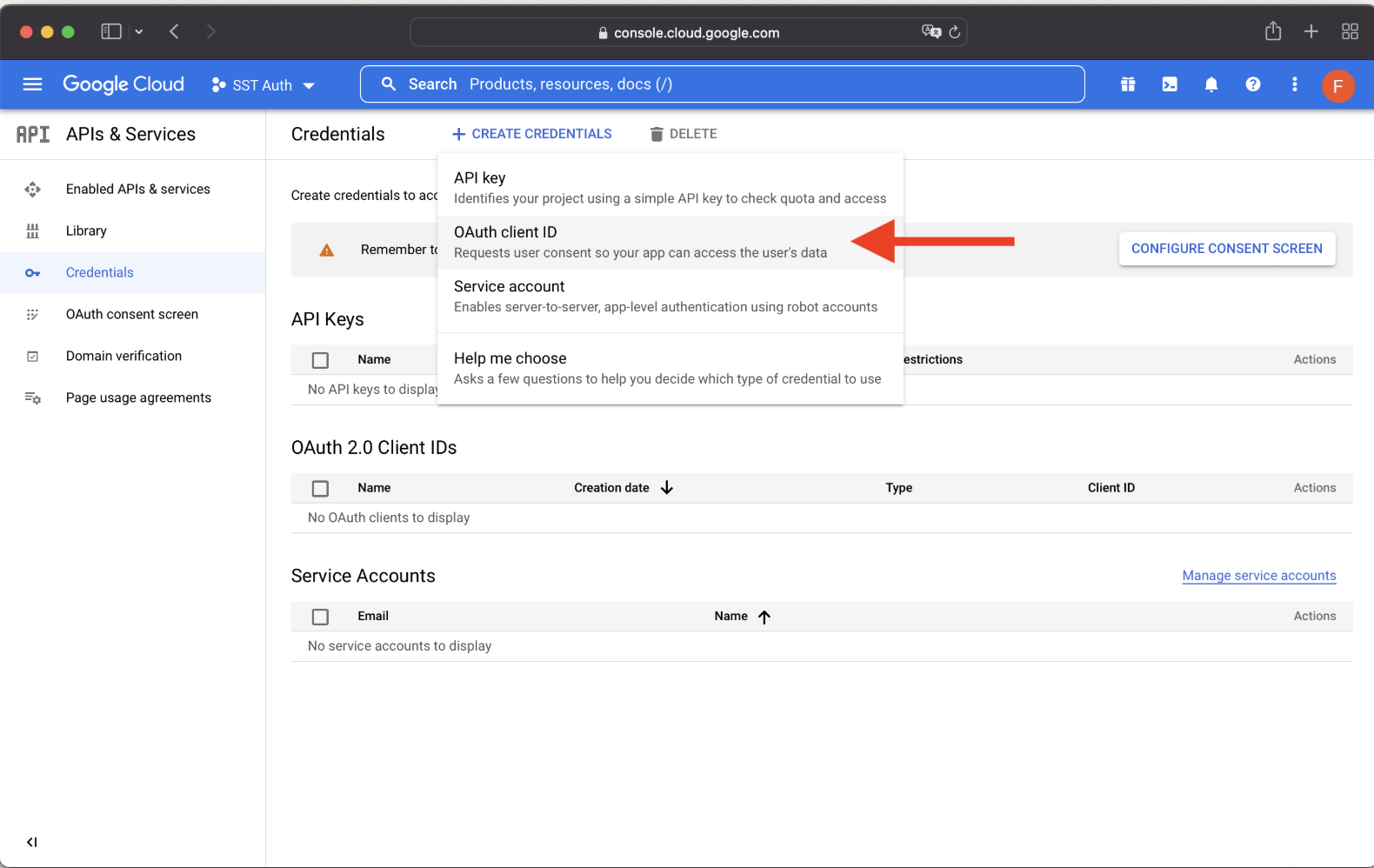Click the Email column header

point(373,616)
